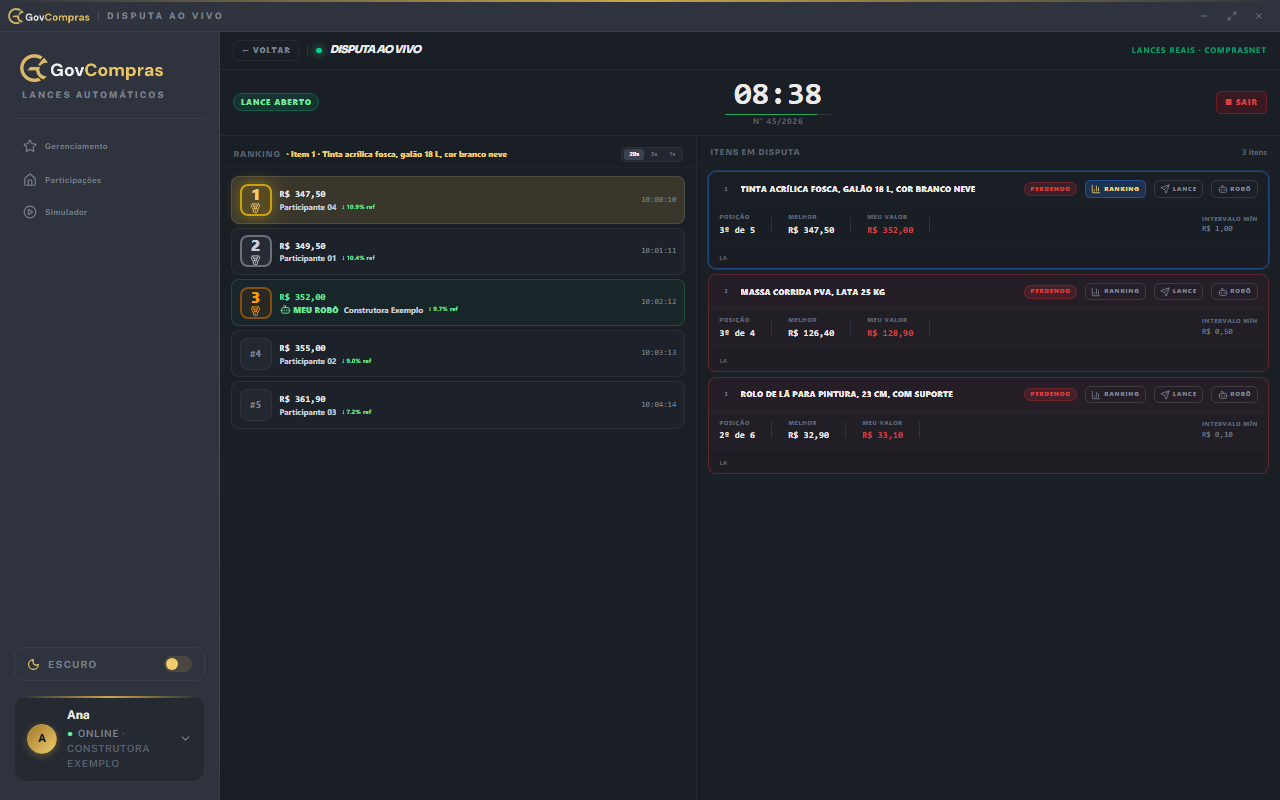1280x800 pixels.
Task: Submit Lance for Rolo de Lã item
Action: click(x=1178, y=394)
